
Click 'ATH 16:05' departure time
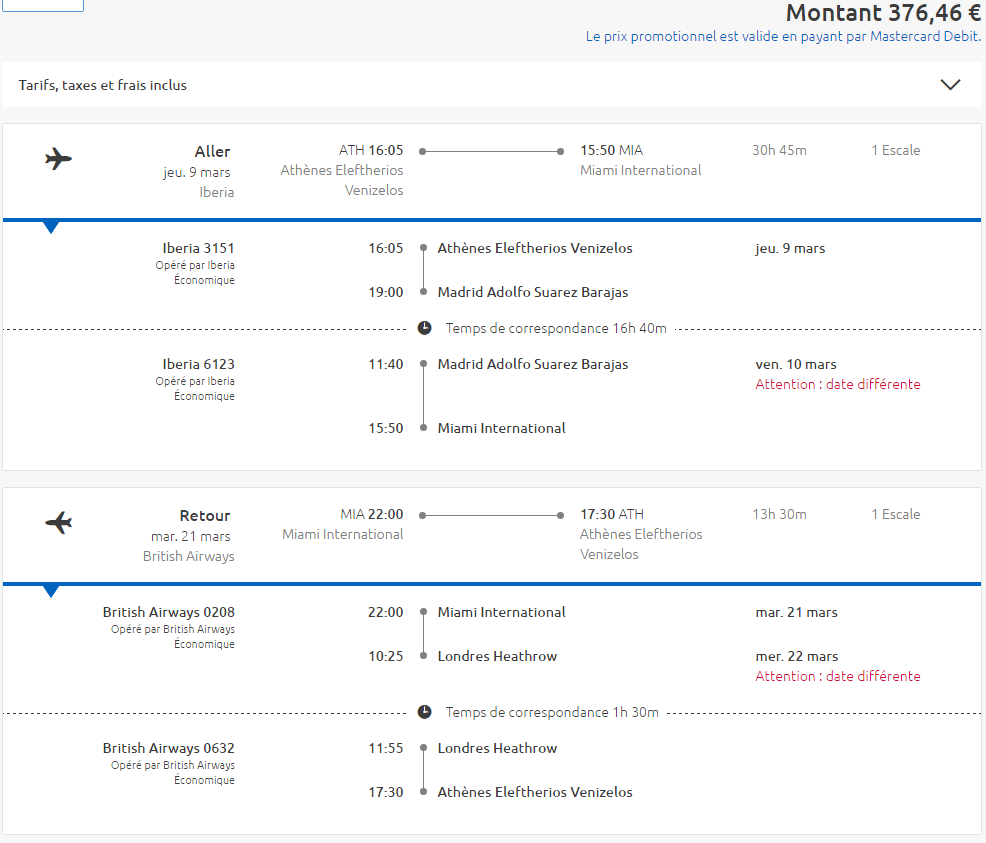click(x=371, y=150)
